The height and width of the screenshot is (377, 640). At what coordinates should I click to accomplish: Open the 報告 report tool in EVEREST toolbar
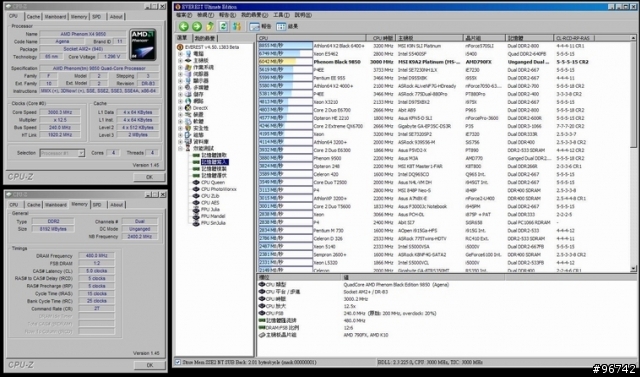coord(260,27)
